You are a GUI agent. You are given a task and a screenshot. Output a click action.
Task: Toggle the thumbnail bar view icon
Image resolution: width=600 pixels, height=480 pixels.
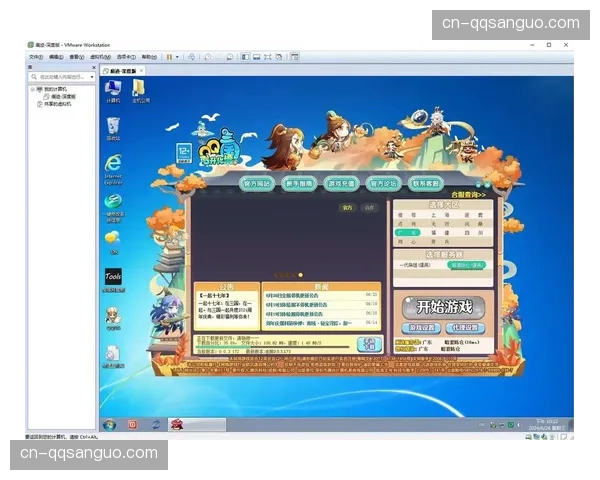256,57
